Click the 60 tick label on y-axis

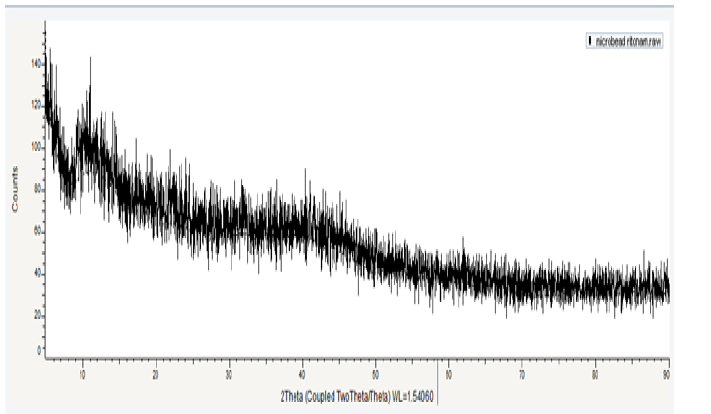(37, 230)
